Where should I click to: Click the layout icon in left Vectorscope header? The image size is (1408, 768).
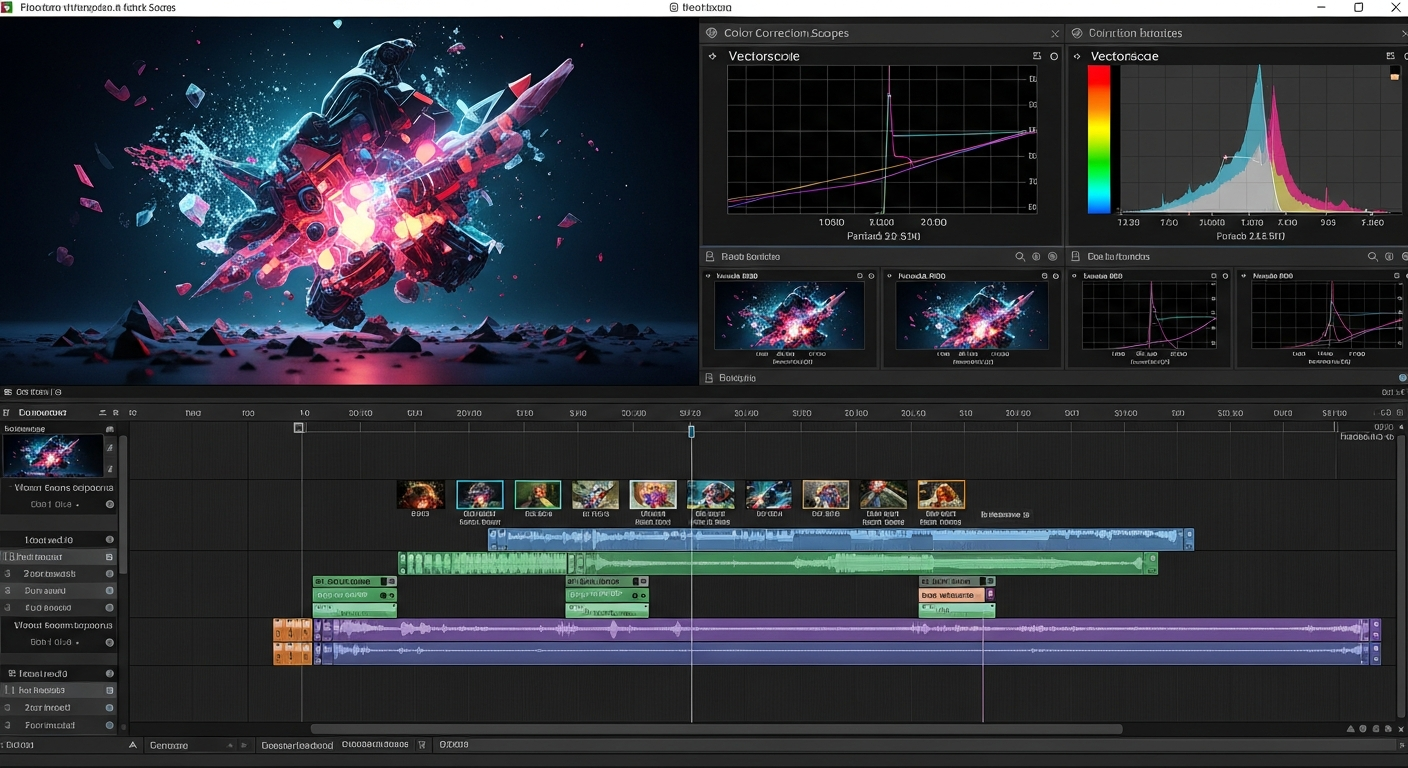pyautogui.click(x=1037, y=56)
